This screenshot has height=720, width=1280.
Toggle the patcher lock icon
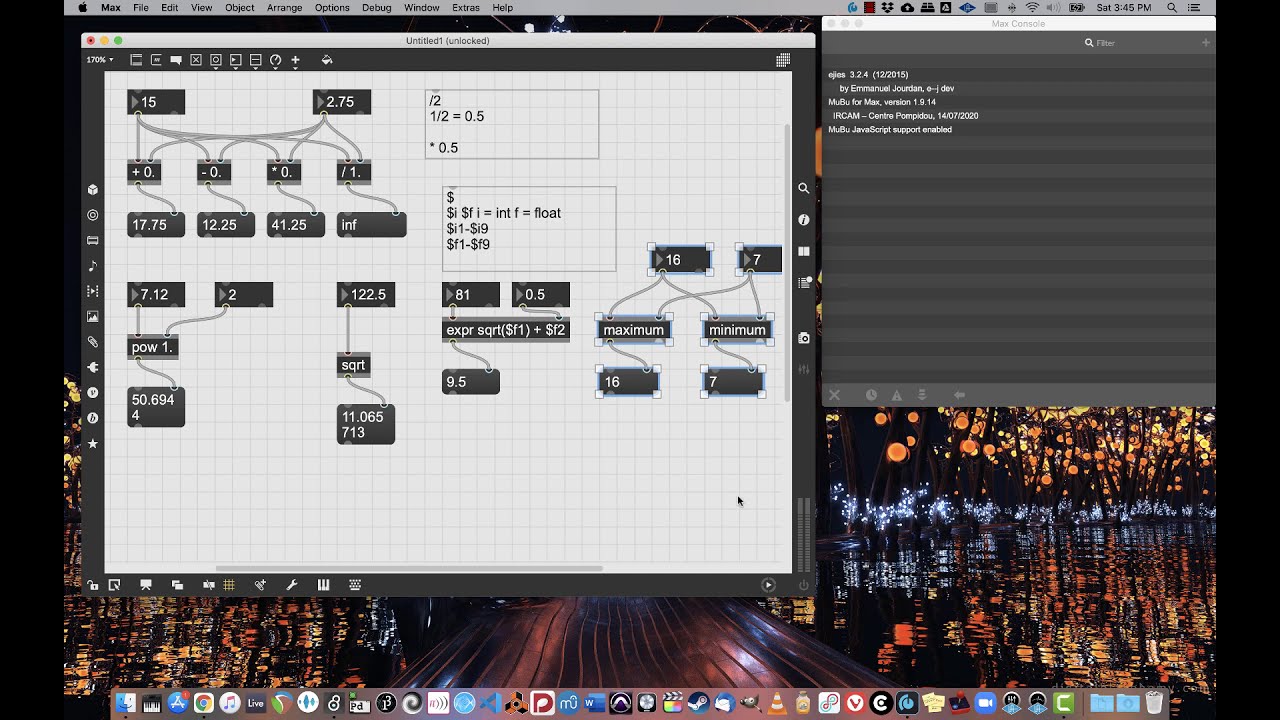[x=92, y=585]
